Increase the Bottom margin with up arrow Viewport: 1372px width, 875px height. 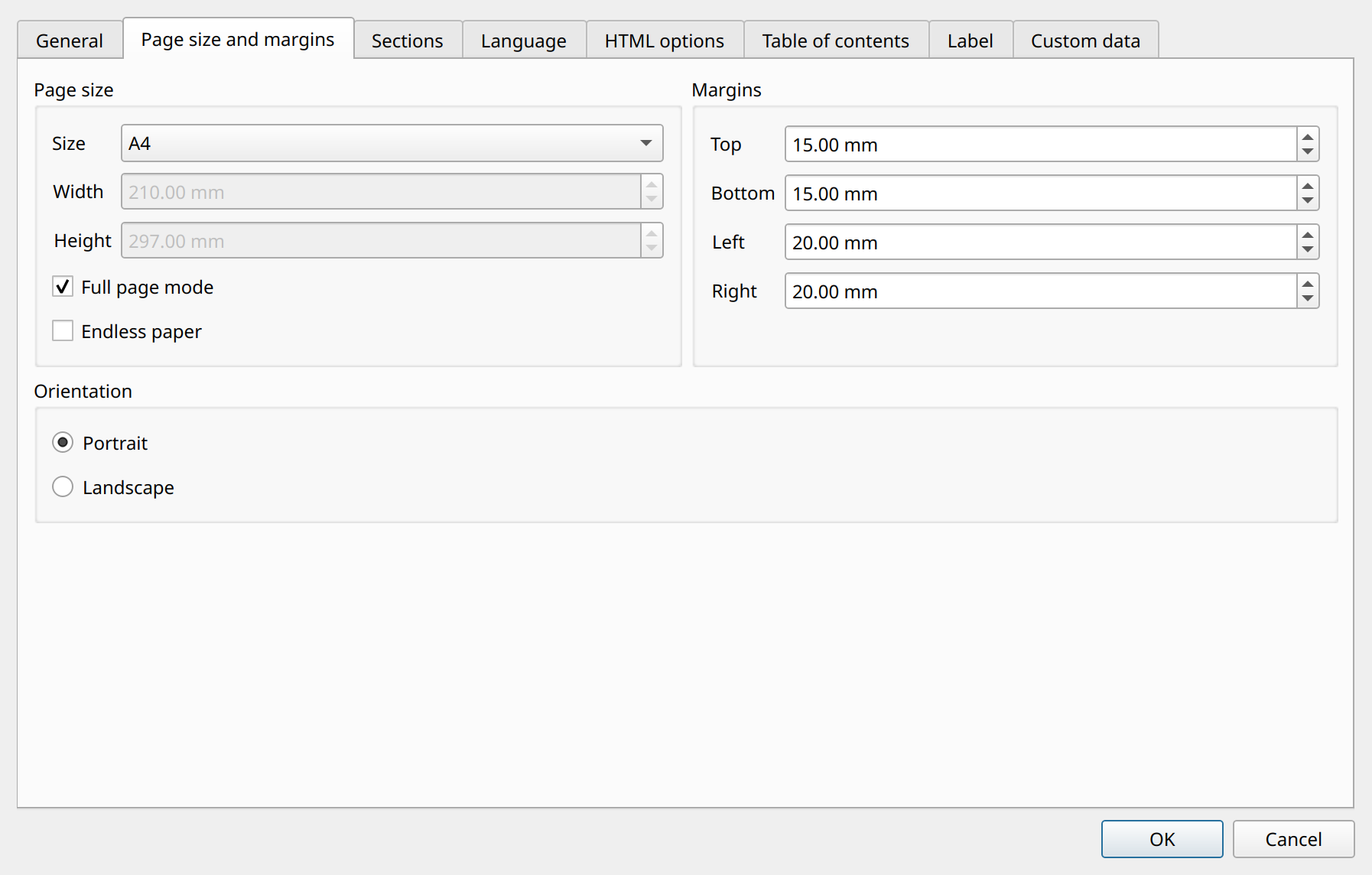click(x=1308, y=185)
